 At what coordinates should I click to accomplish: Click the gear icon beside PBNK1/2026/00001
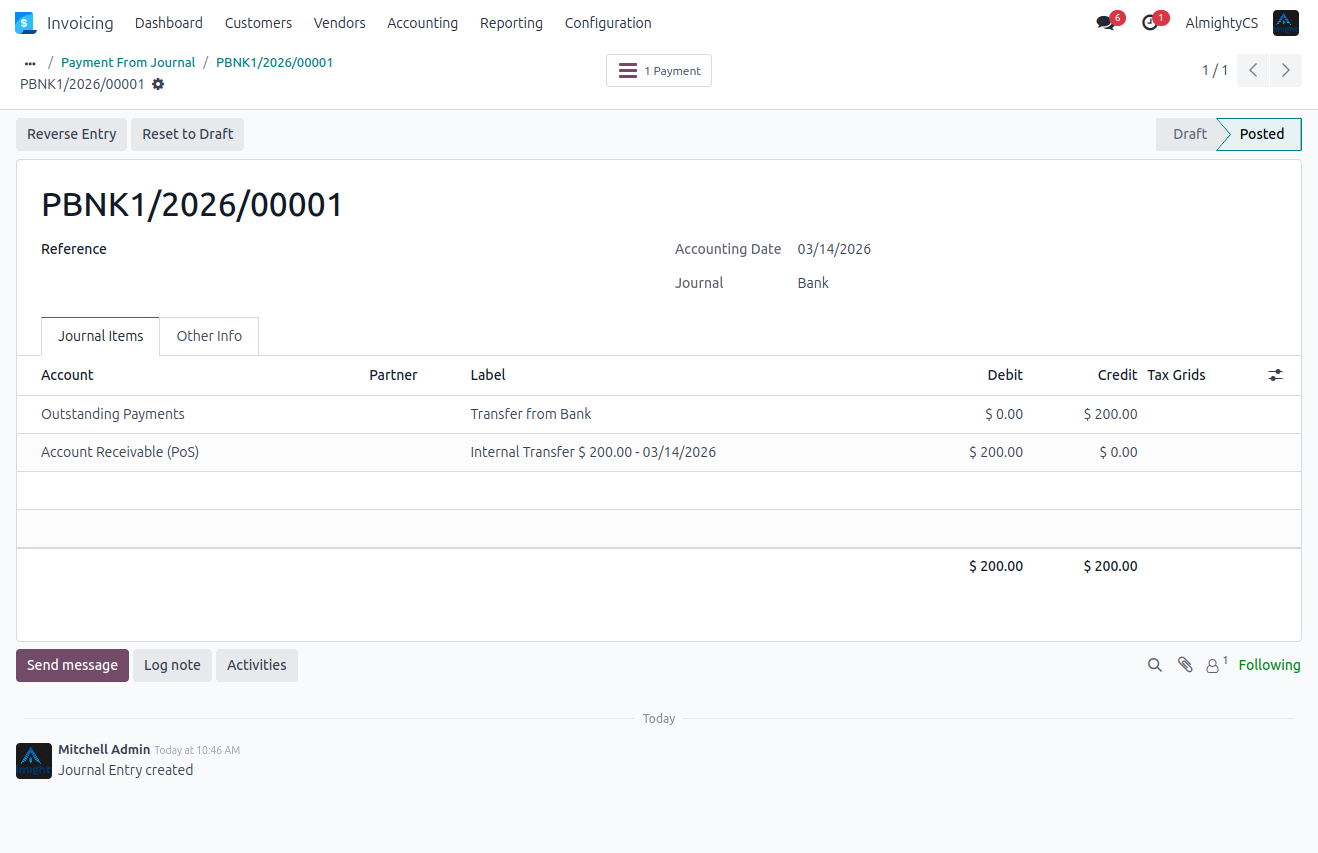coord(158,84)
